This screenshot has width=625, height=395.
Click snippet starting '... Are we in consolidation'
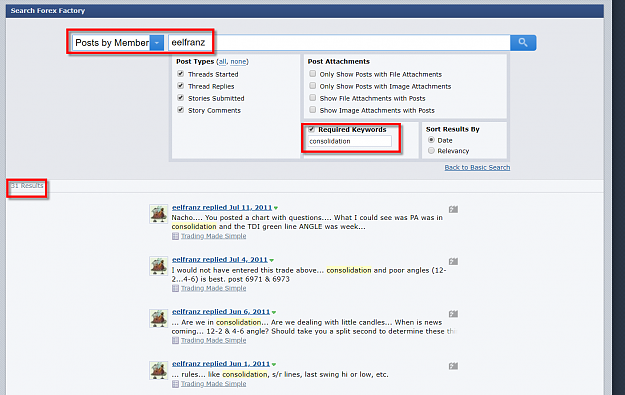tap(313, 326)
